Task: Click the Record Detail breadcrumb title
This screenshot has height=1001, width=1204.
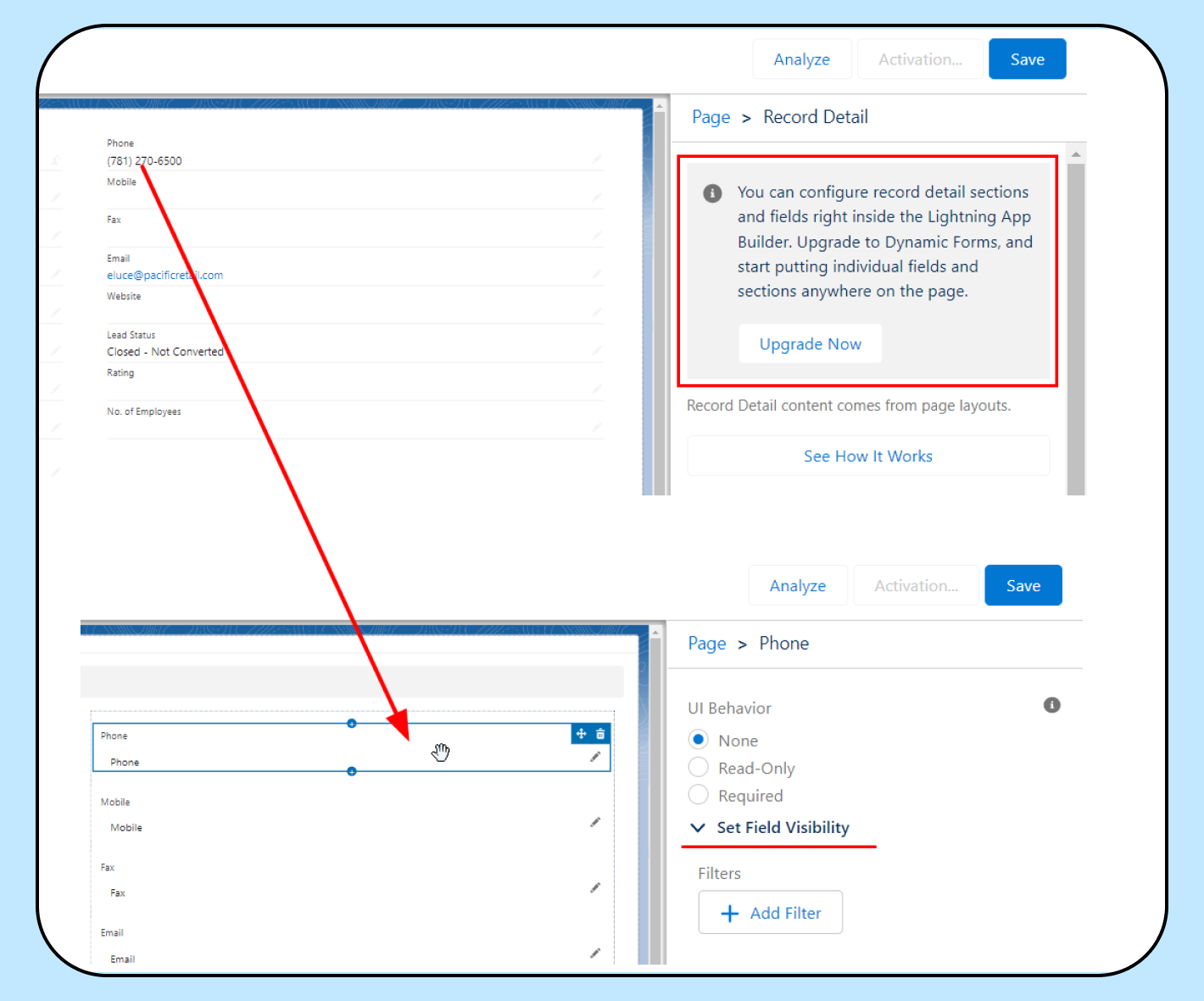Action: coord(816,117)
